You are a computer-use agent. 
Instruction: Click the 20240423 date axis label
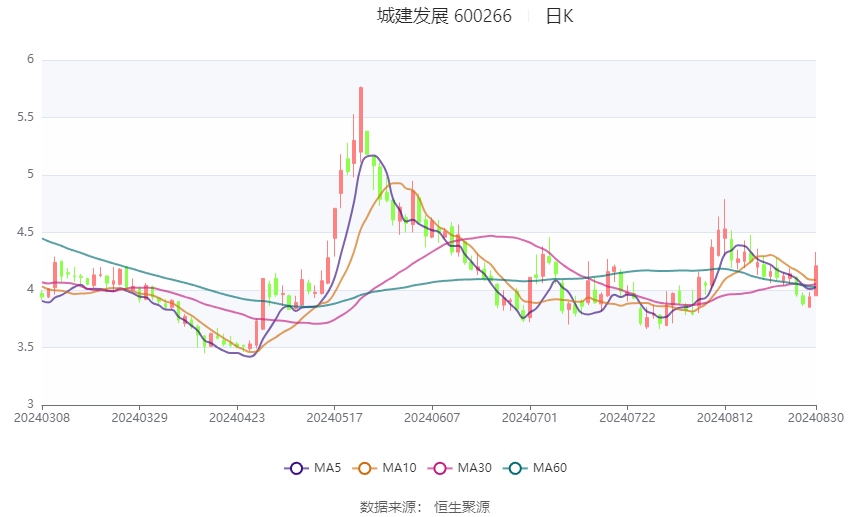point(237,418)
